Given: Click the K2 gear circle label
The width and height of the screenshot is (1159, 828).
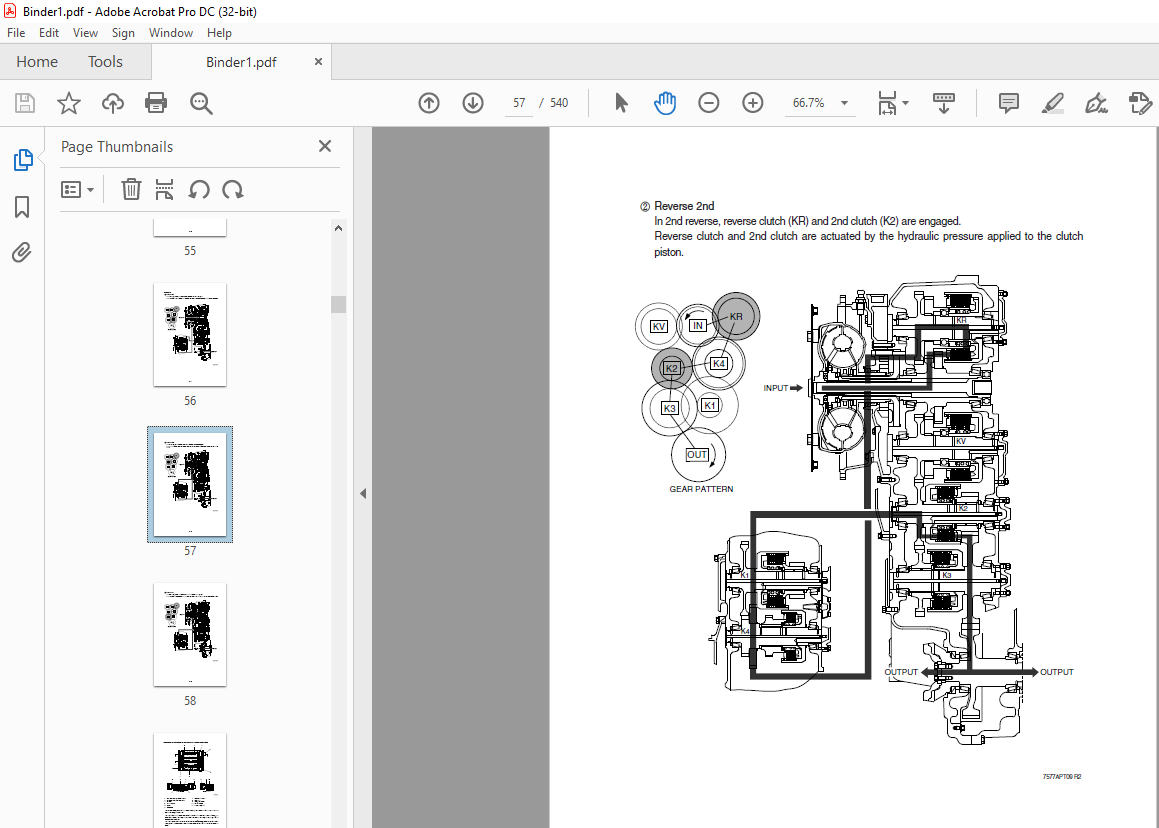Looking at the screenshot, I should point(671,368).
